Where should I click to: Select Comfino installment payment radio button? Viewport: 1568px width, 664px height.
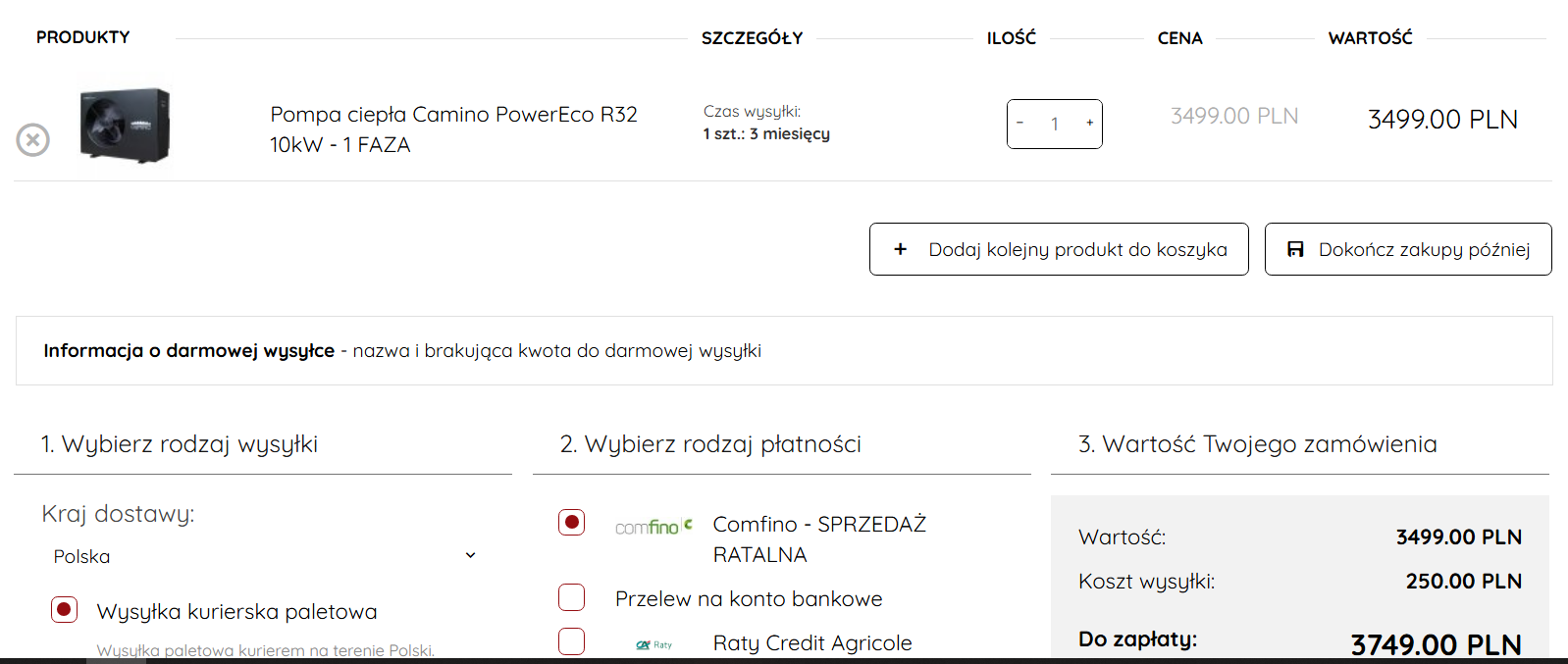[x=572, y=523]
